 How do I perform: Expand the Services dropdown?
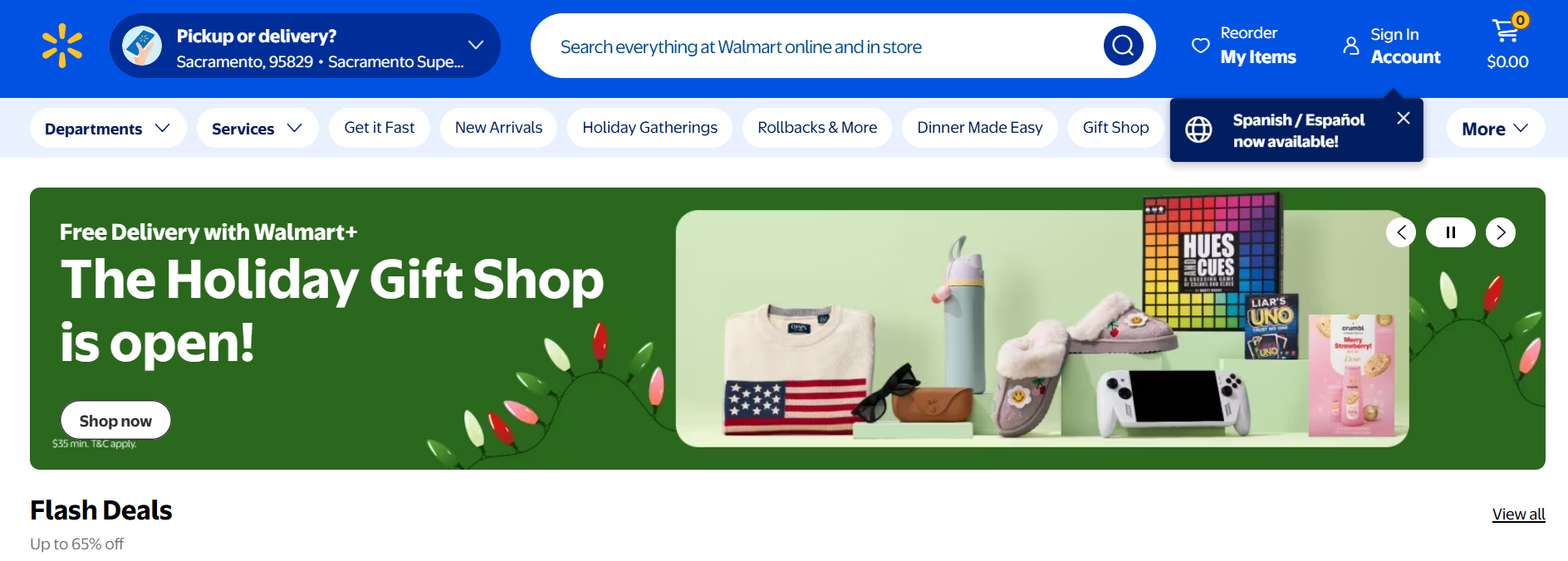[x=257, y=129]
